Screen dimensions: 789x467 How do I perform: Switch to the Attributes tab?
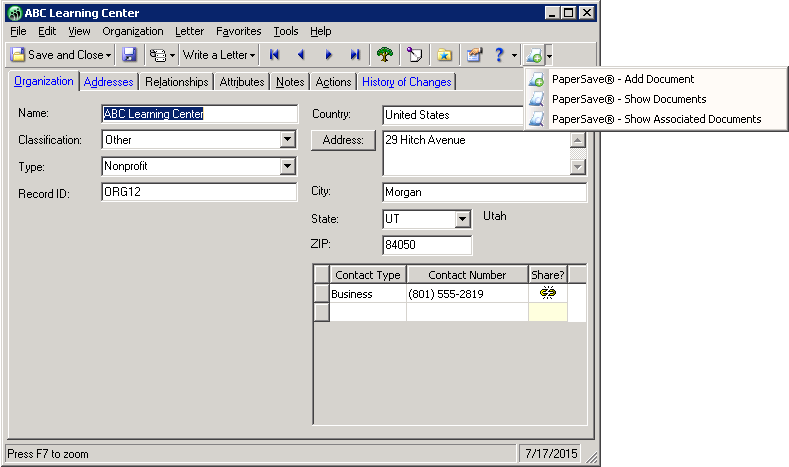pyautogui.click(x=242, y=82)
